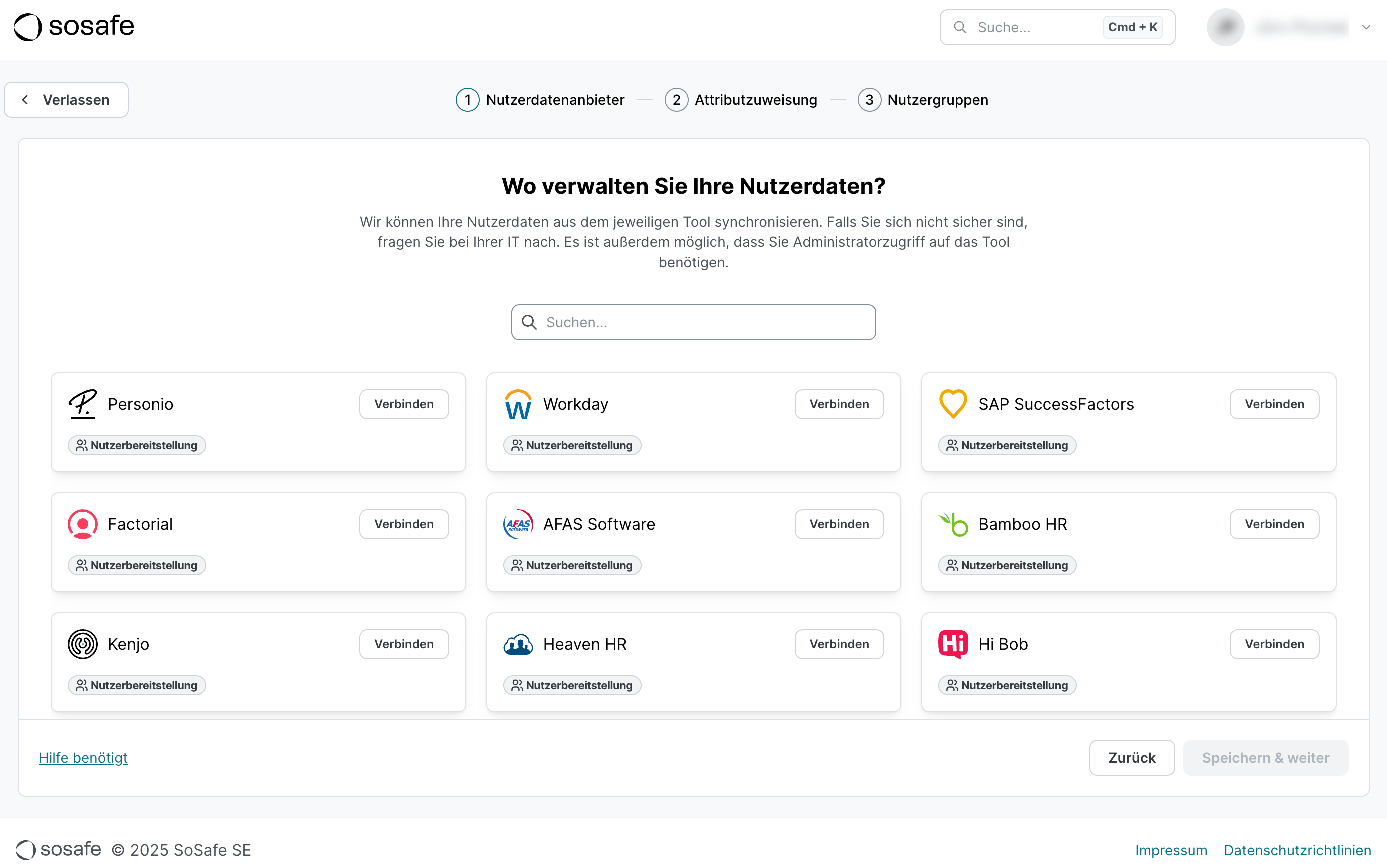1387x868 pixels.
Task: Click the Workday logo icon
Action: [518, 404]
